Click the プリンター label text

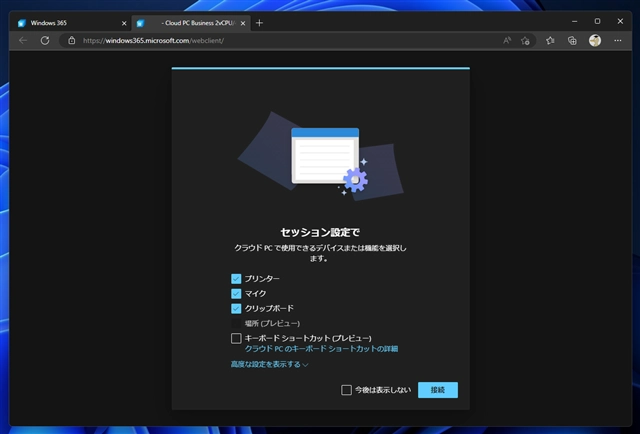(x=262, y=279)
